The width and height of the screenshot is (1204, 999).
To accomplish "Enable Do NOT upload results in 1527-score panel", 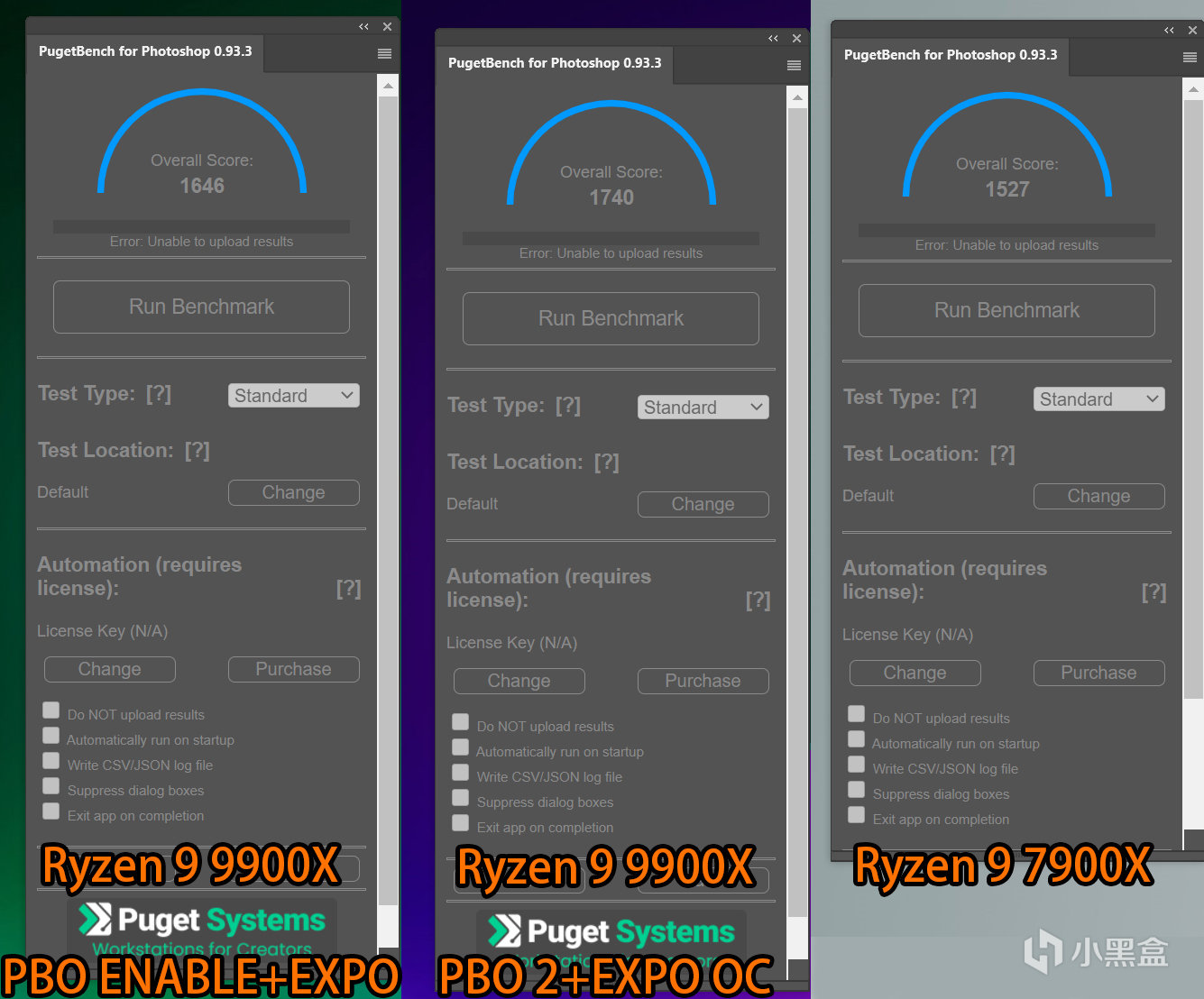I will (857, 714).
